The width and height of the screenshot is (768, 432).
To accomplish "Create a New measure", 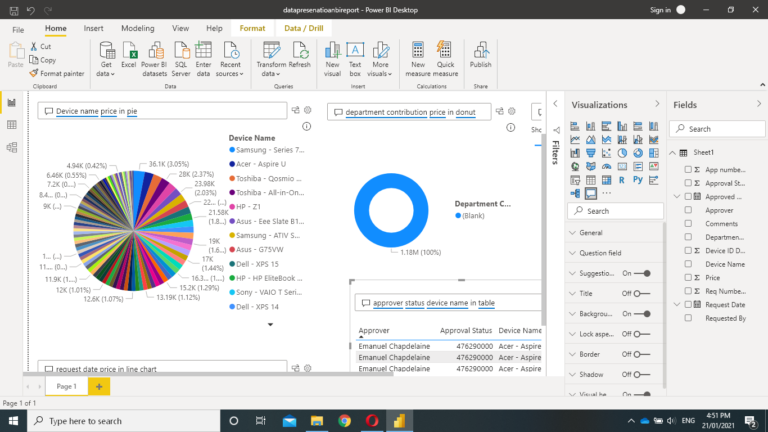I will (x=418, y=59).
